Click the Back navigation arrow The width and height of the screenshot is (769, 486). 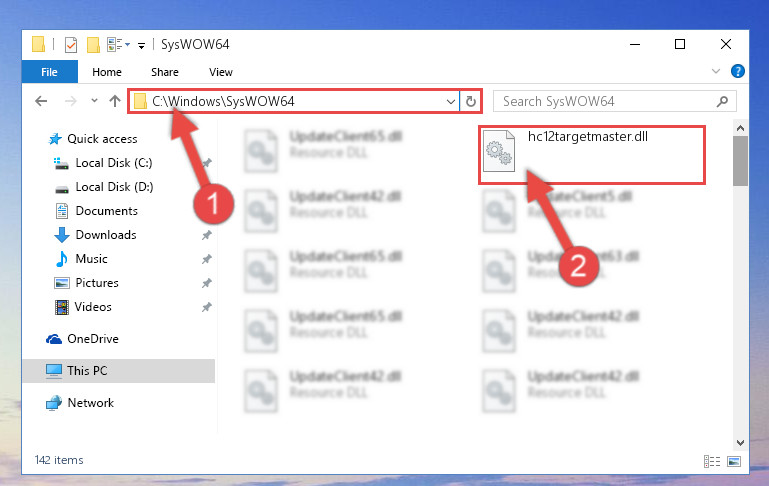(x=41, y=101)
